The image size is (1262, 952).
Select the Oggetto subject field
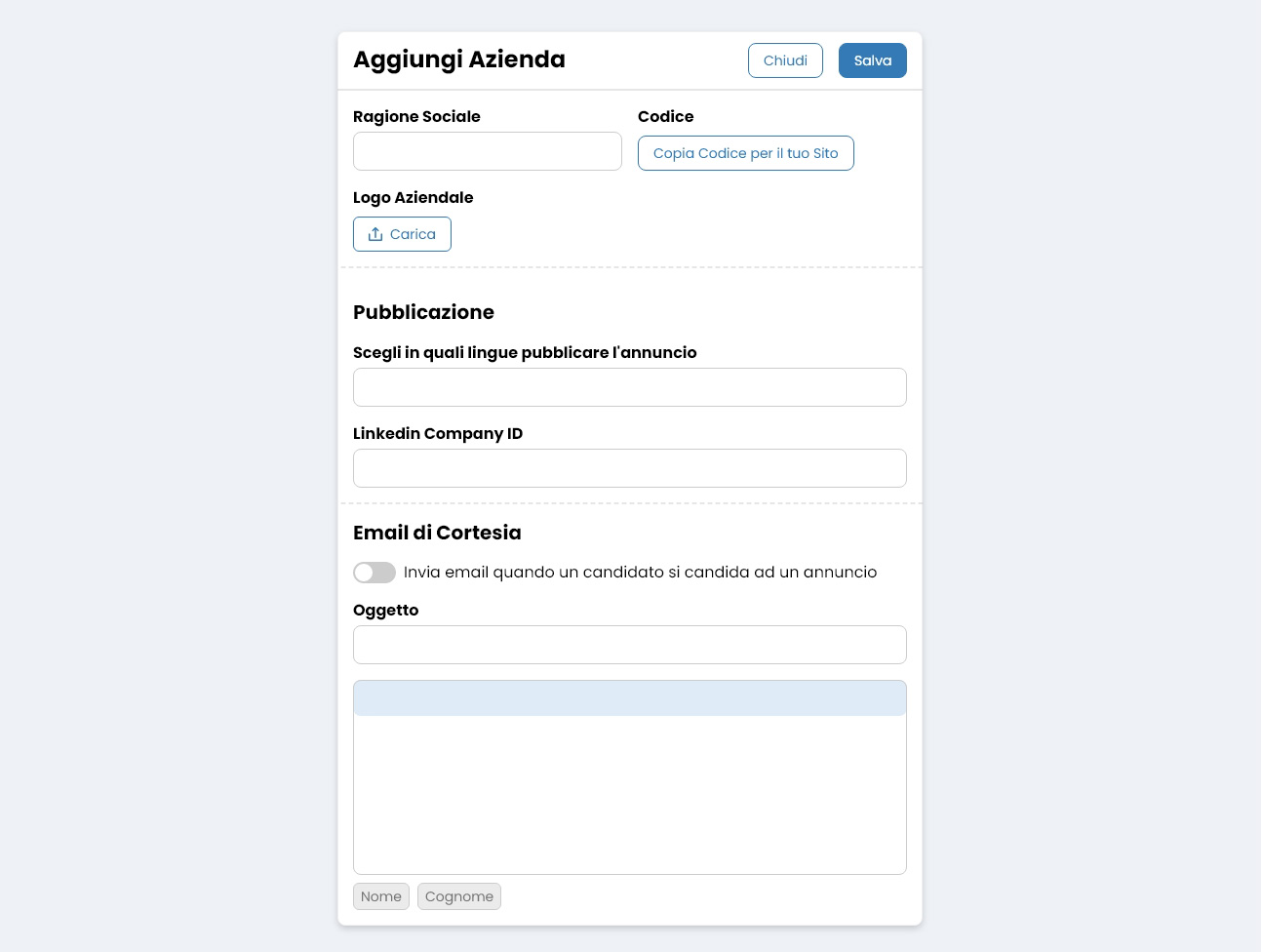pyautogui.click(x=629, y=645)
